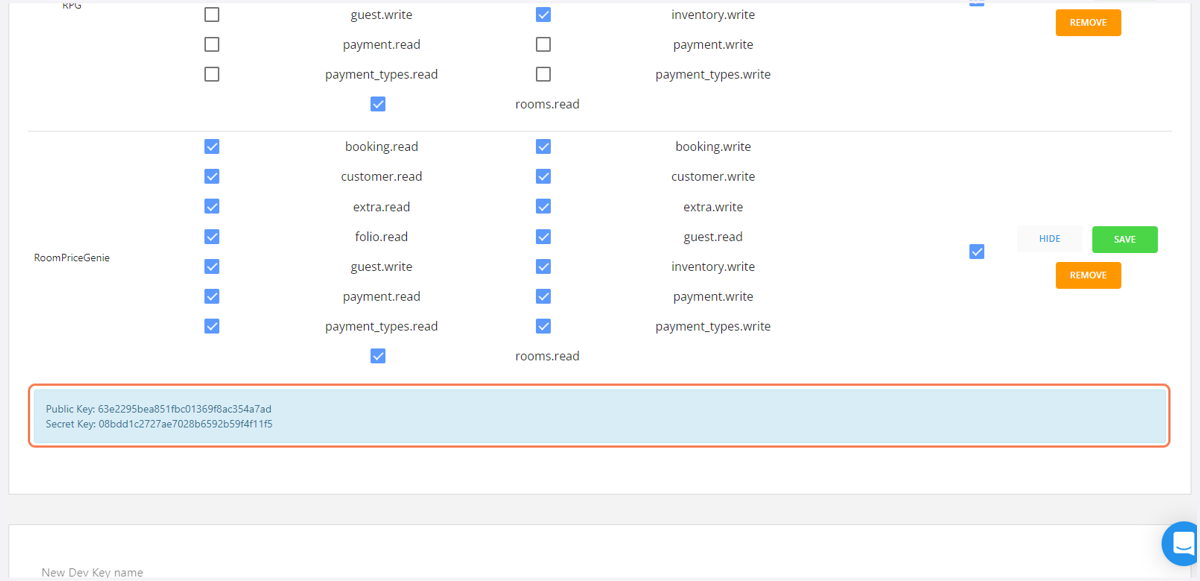The image size is (1200, 581).
Task: Click the RPG key name label
Action: point(72,5)
